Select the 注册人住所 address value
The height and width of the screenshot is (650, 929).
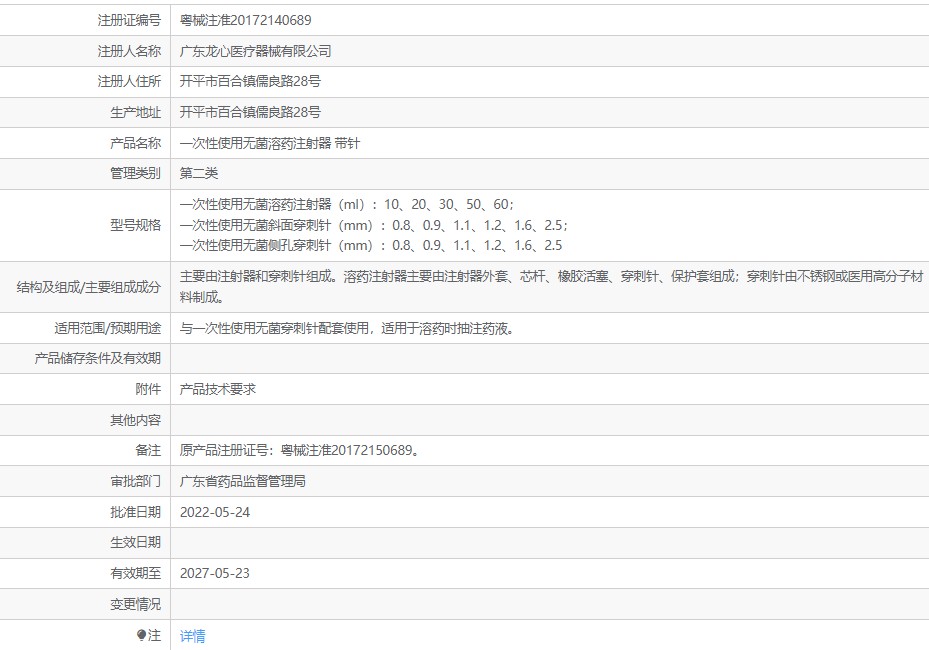tap(250, 81)
